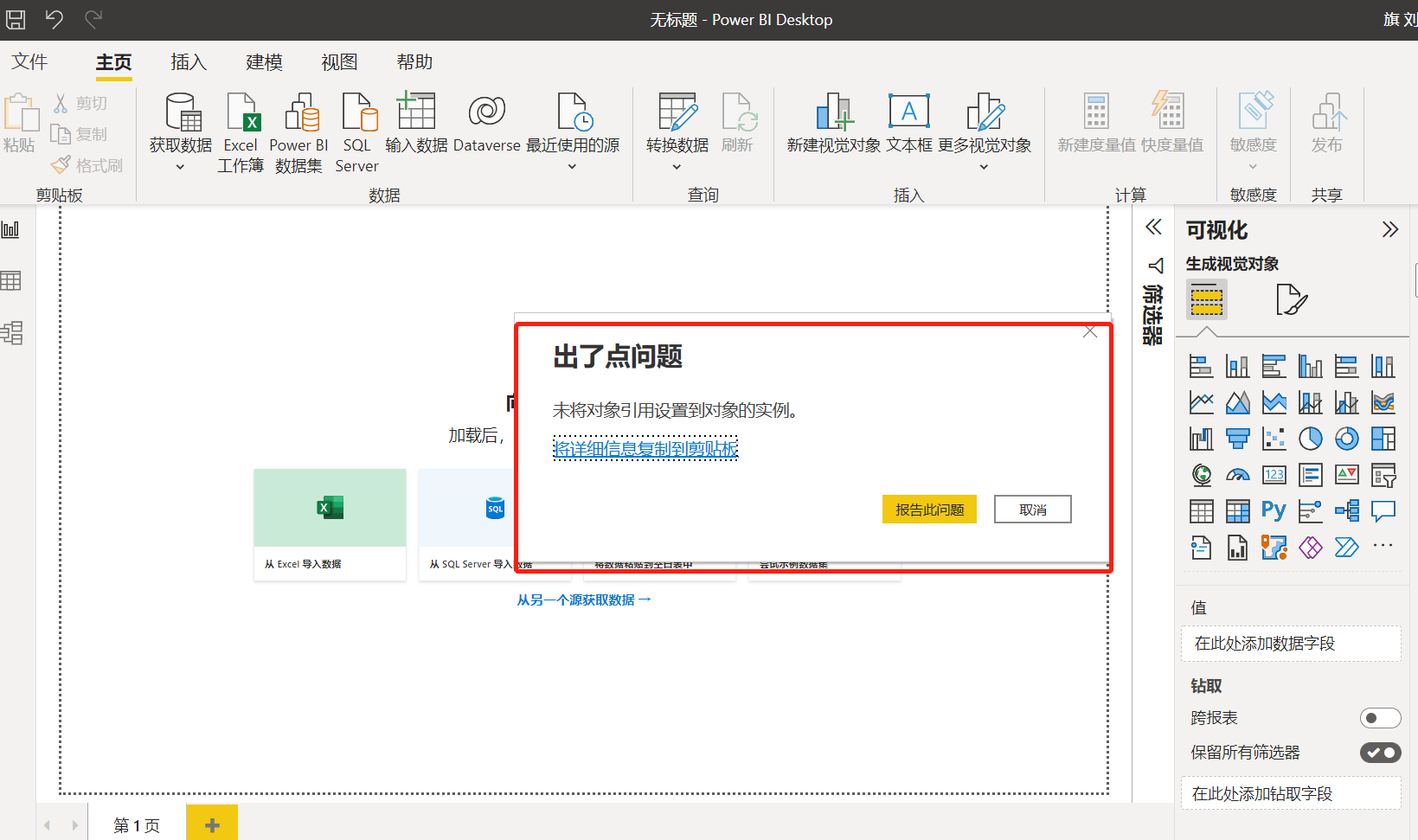The height and width of the screenshot is (840, 1418).
Task: Toggle Keep all filters switch
Action: tap(1380, 753)
